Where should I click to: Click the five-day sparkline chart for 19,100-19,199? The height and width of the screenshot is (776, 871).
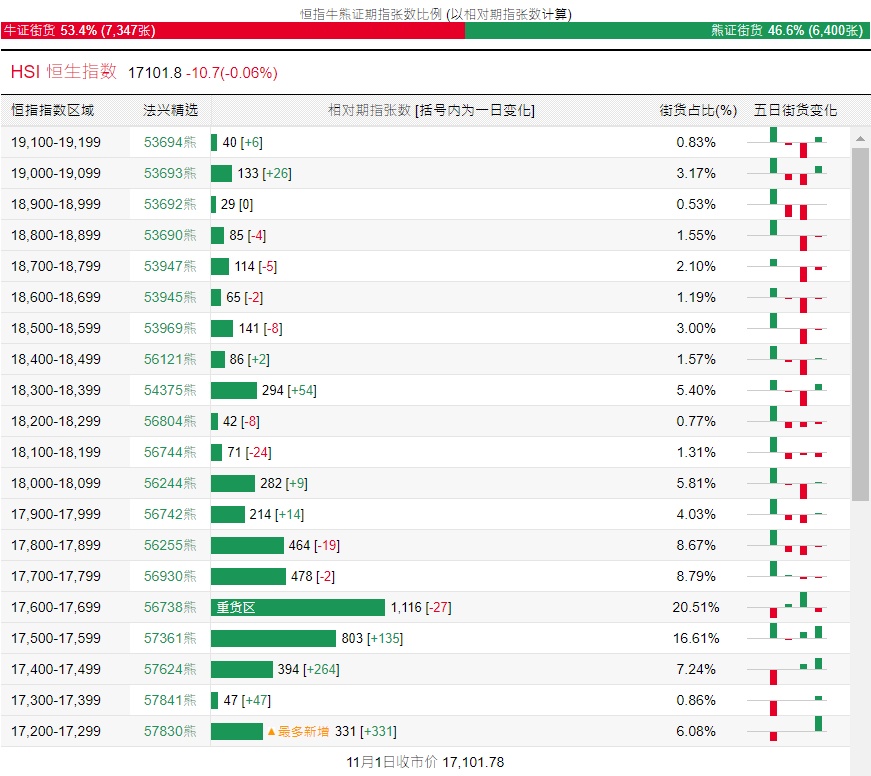pyautogui.click(x=787, y=143)
